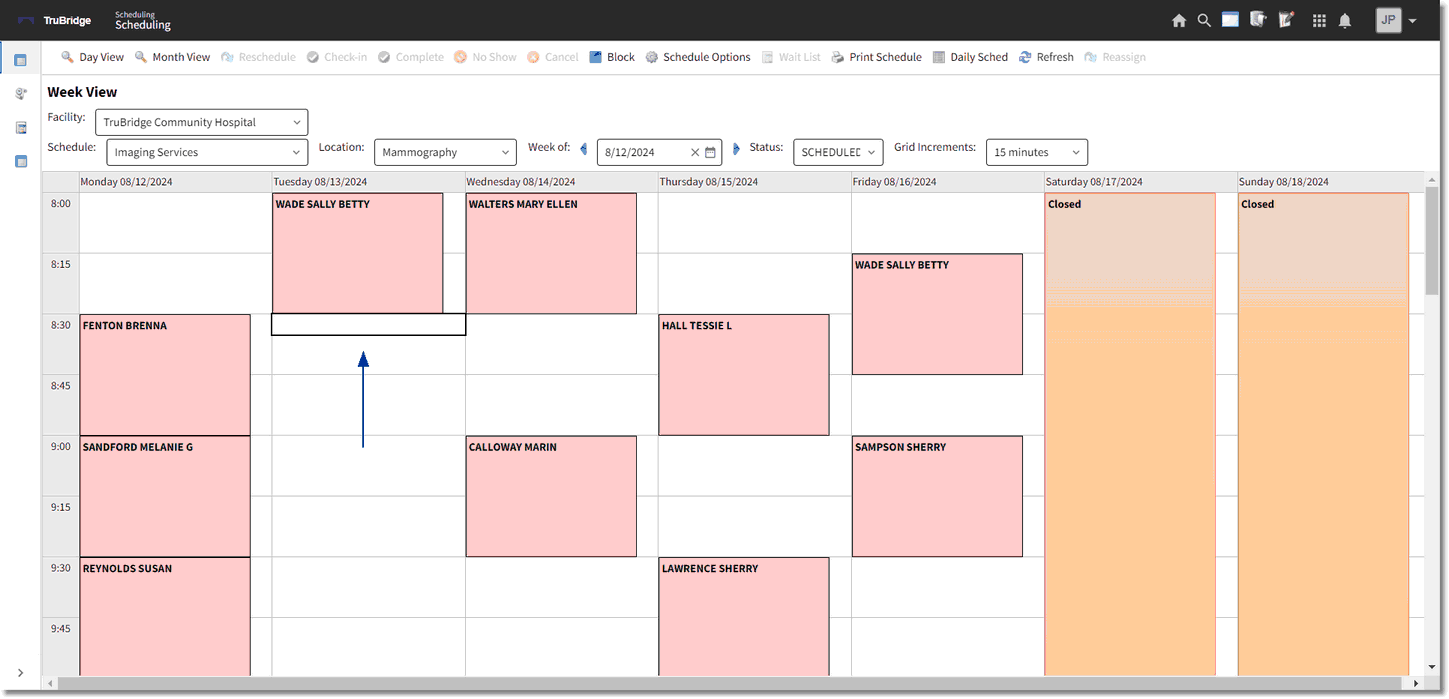Click the Reschedule toolbar item
1449x699 pixels.
tap(258, 57)
